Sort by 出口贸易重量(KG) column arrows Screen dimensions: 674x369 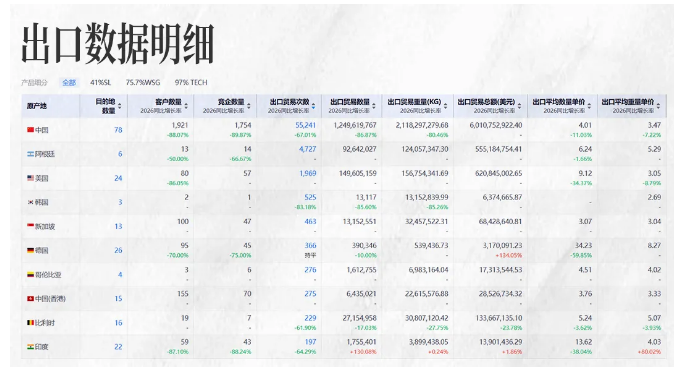pyautogui.click(x=445, y=106)
